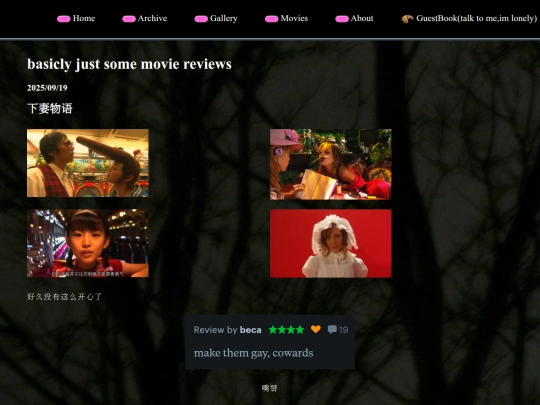Click the pink pill icon beside Home
Image resolution: width=540 pixels, height=405 pixels.
(64, 19)
